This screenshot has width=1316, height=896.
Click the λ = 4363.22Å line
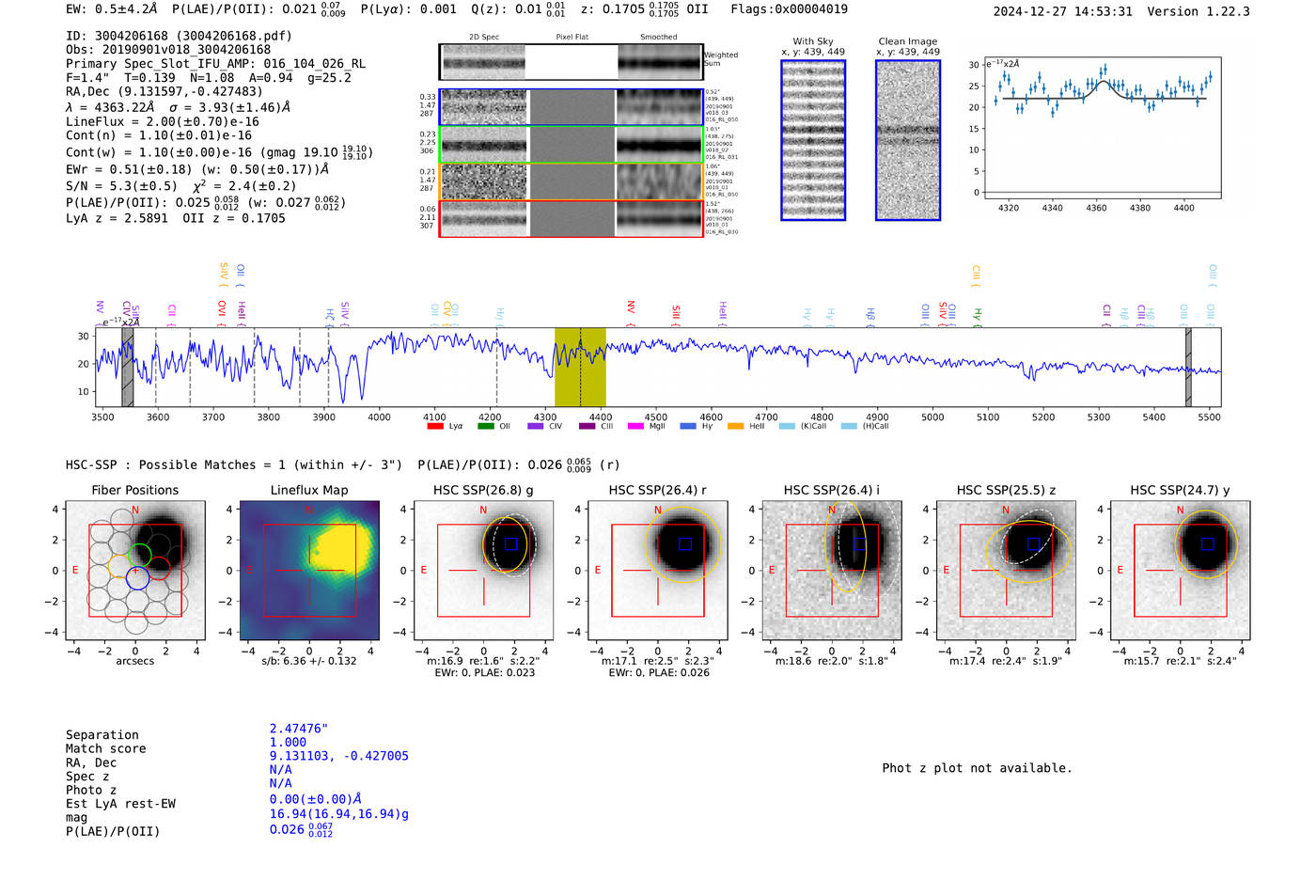click(x=179, y=107)
